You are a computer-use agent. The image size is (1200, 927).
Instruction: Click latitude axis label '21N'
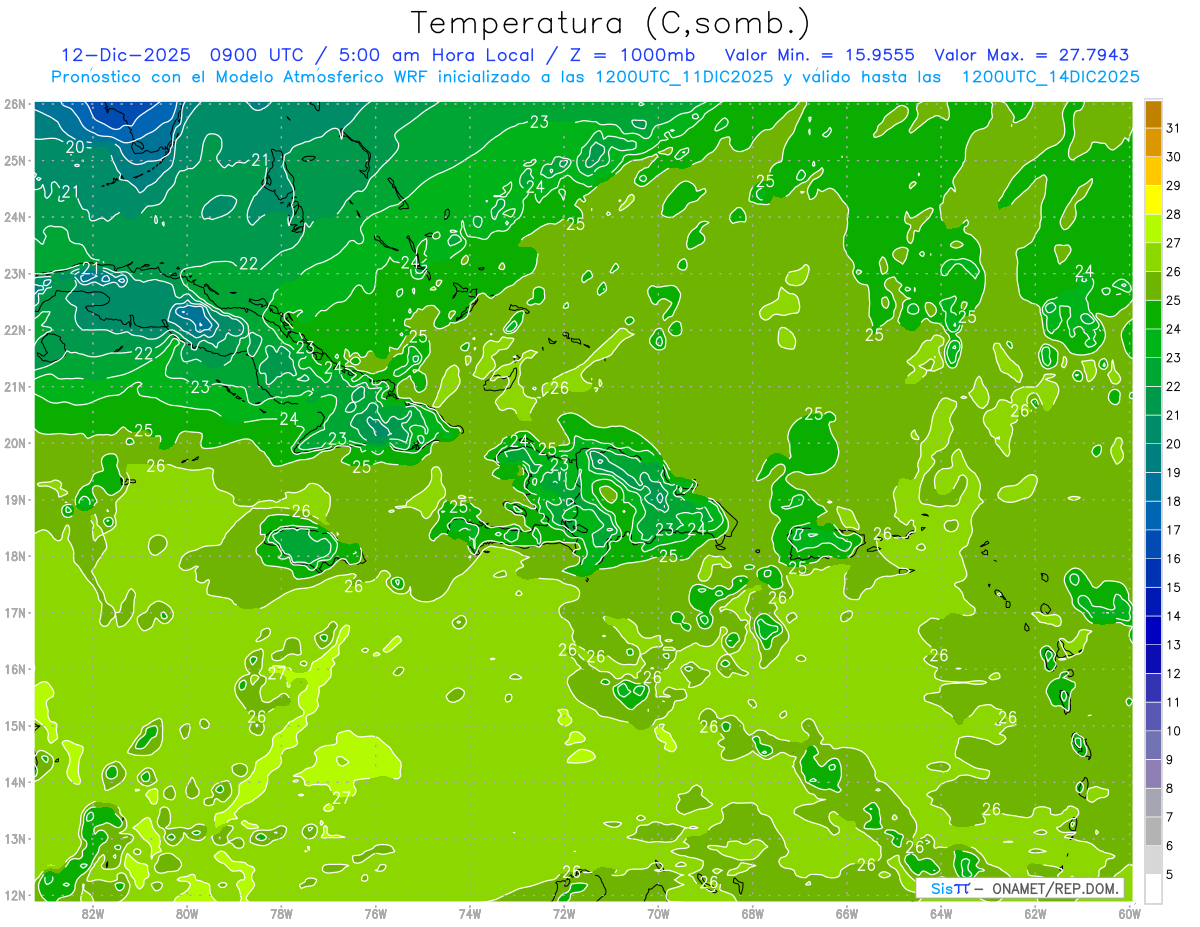tap(14, 387)
